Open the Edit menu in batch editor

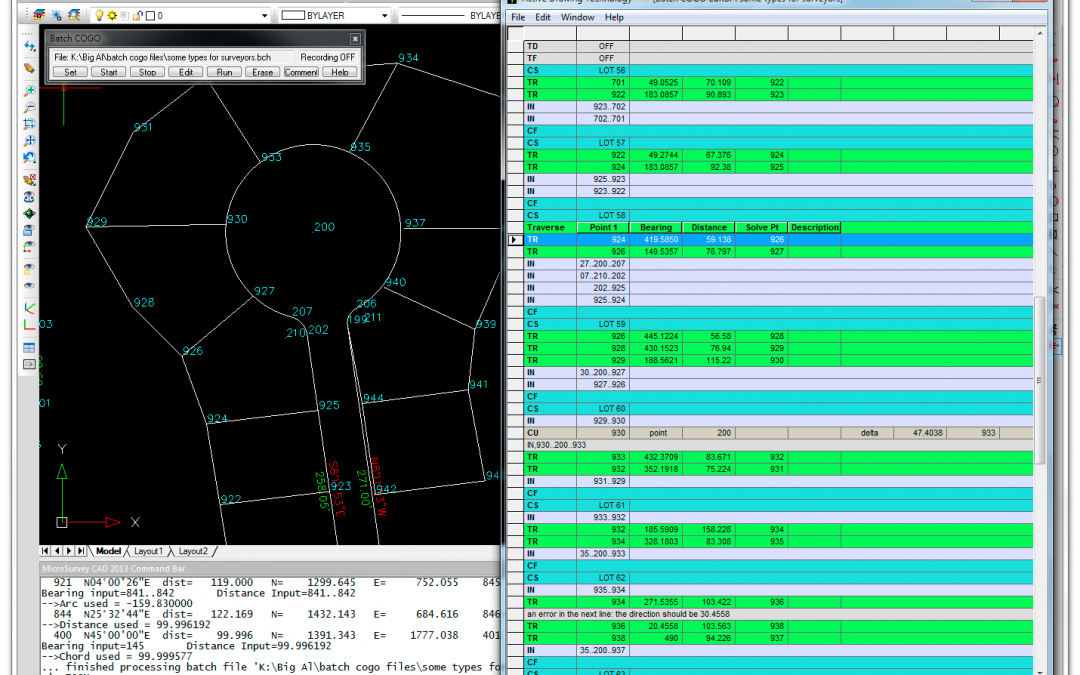click(x=542, y=17)
